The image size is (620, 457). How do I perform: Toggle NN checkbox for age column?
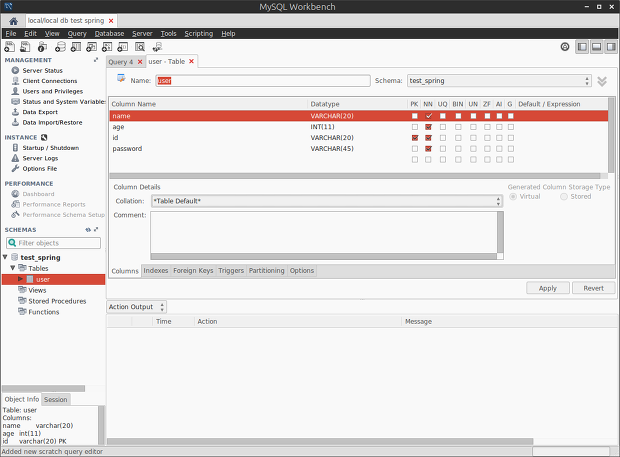[428, 127]
